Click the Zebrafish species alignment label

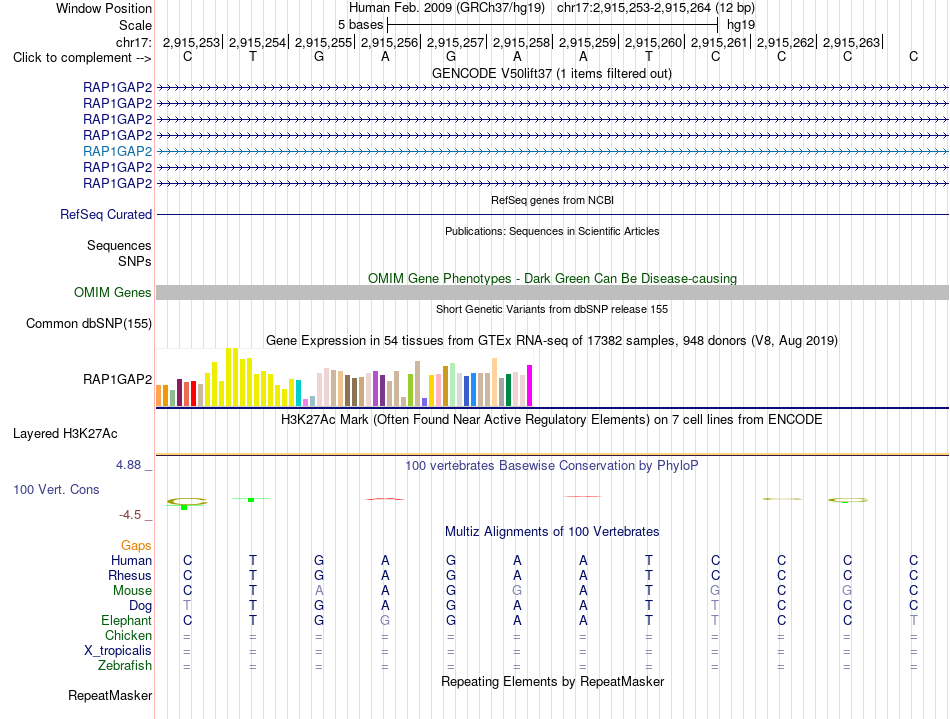click(125, 665)
